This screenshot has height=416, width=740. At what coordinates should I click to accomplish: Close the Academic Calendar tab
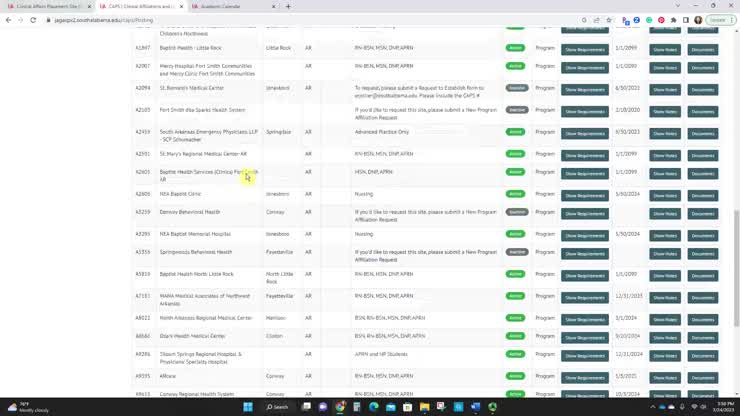[x=274, y=7]
